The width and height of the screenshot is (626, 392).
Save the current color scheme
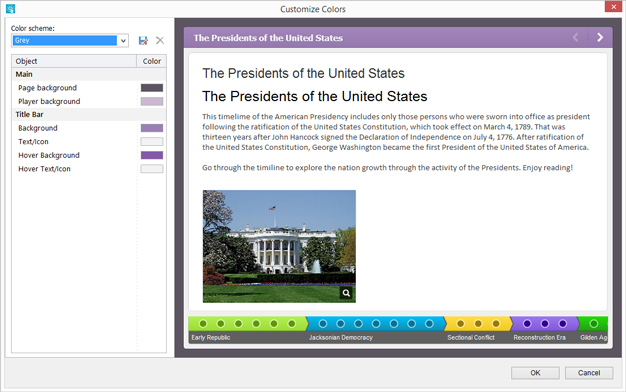pos(143,40)
